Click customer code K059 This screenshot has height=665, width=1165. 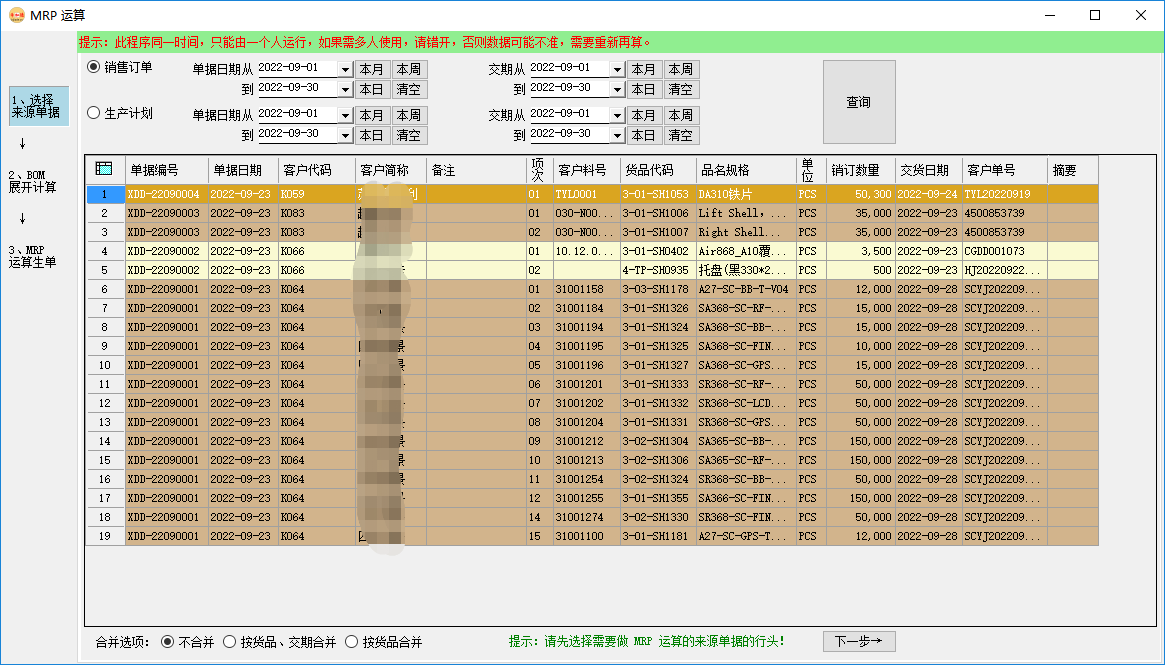pos(317,194)
